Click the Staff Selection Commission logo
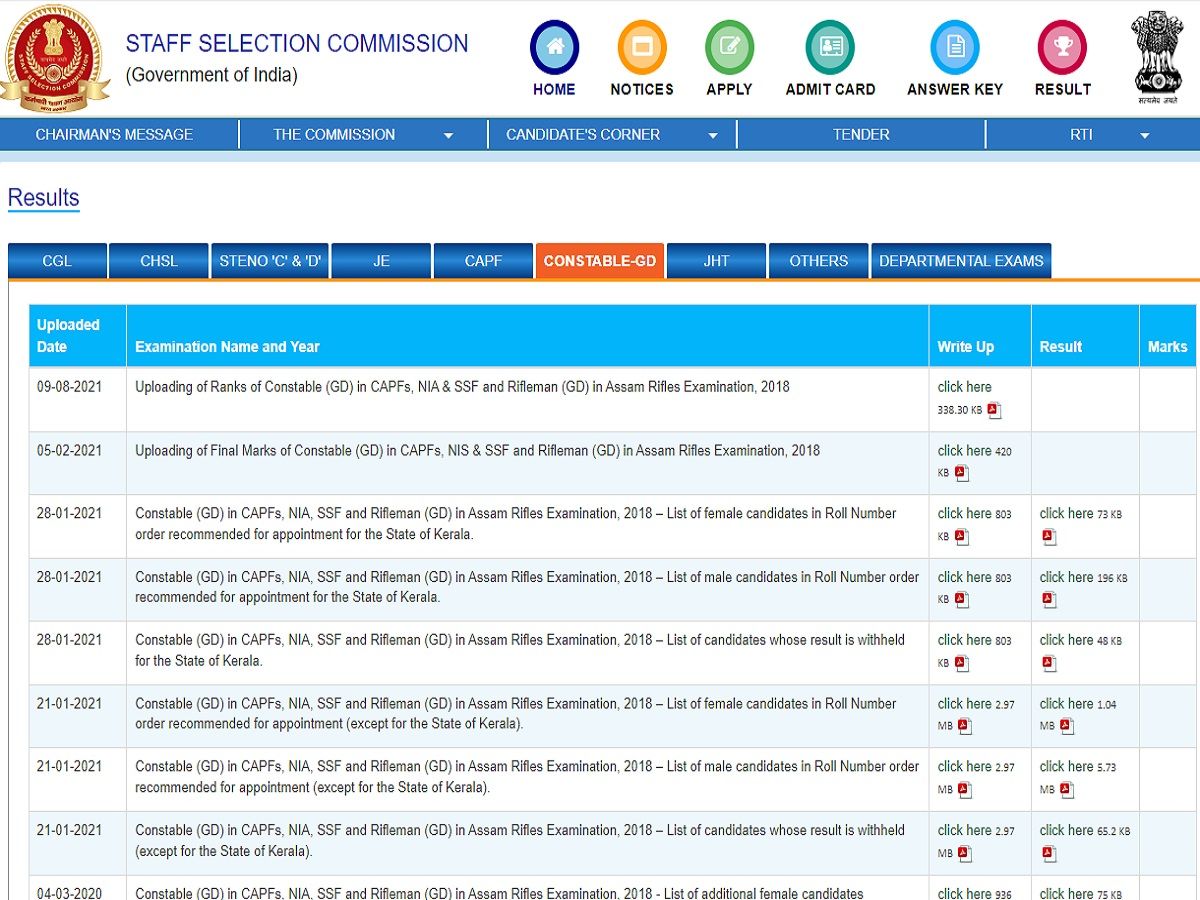The height and width of the screenshot is (900, 1200). coord(53,57)
